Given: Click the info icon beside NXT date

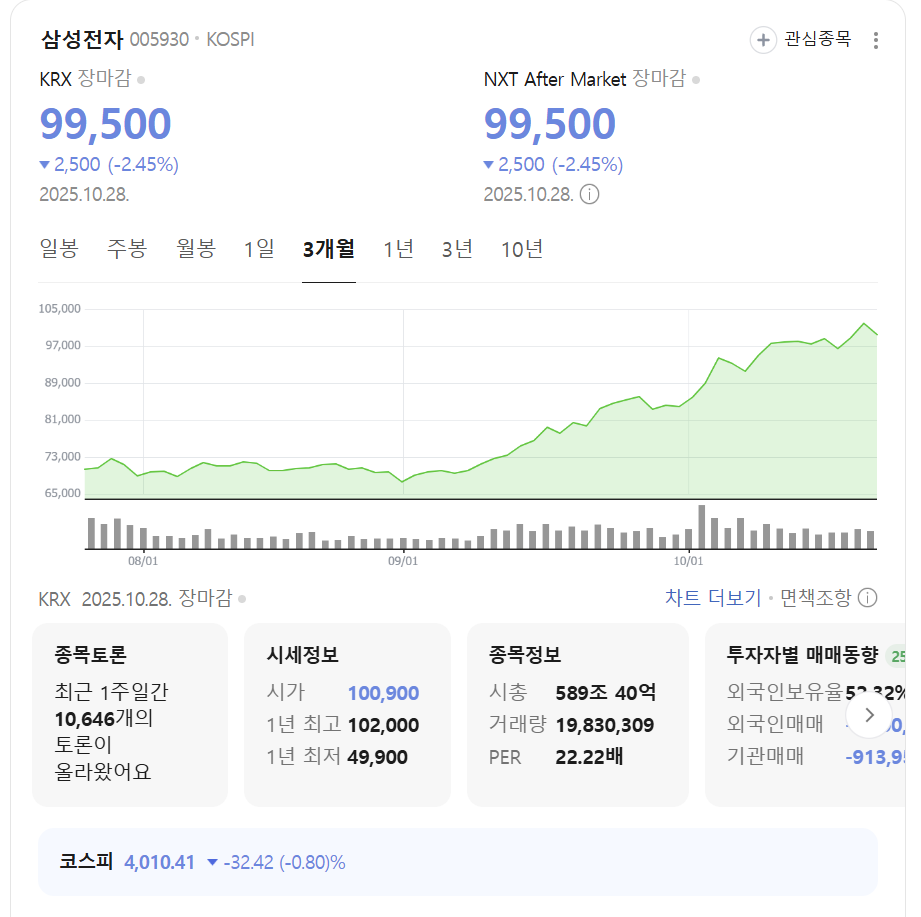Looking at the screenshot, I should point(590,194).
